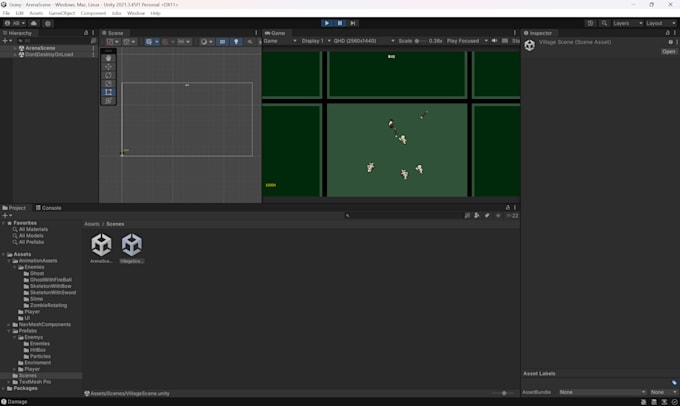Open QHD resolution dropdown

tap(364, 41)
